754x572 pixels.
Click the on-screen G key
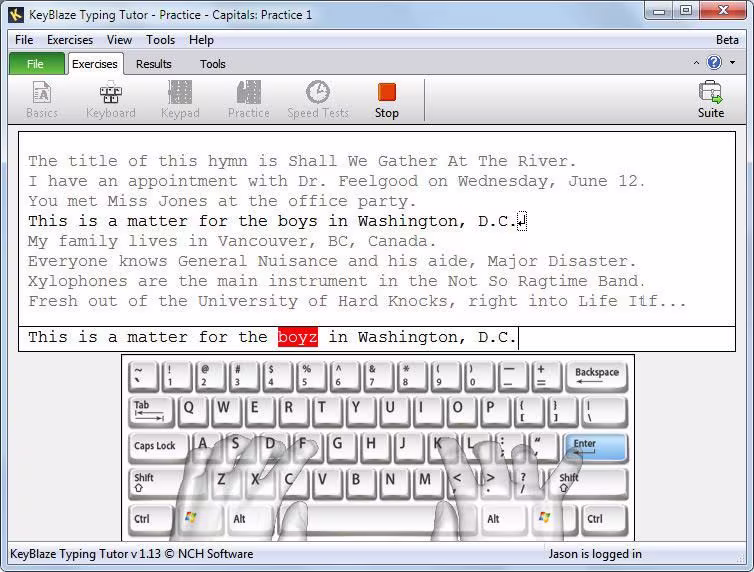click(x=342, y=448)
